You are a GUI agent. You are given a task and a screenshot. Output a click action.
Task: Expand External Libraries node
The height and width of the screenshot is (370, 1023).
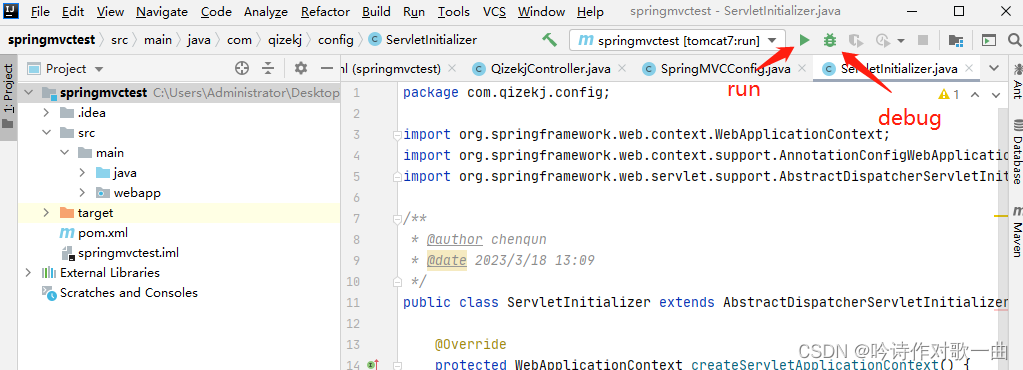[28, 273]
